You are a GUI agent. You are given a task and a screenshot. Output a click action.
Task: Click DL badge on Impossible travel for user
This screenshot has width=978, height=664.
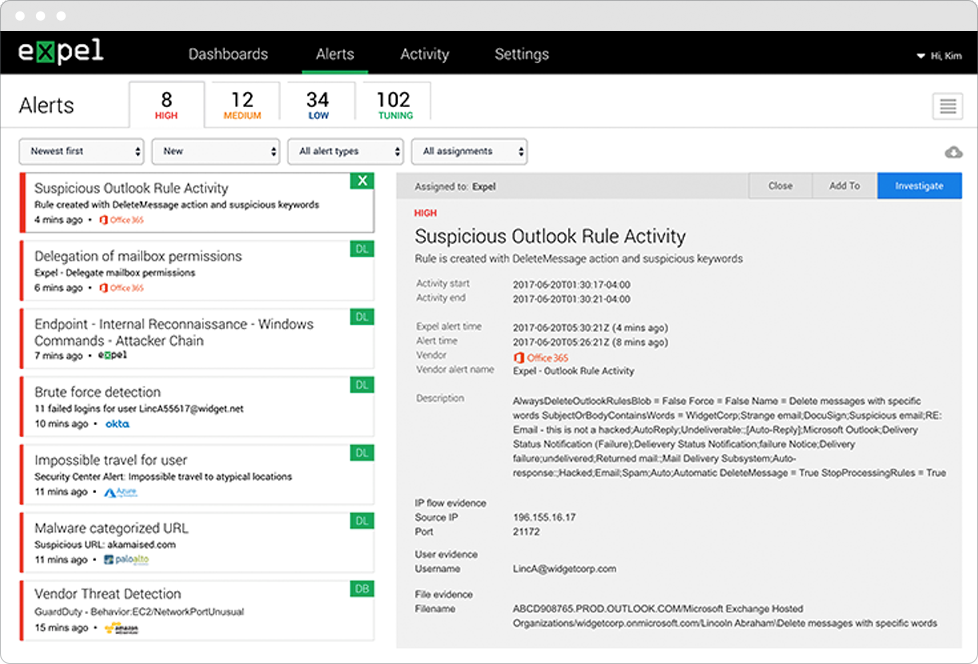coord(362,453)
